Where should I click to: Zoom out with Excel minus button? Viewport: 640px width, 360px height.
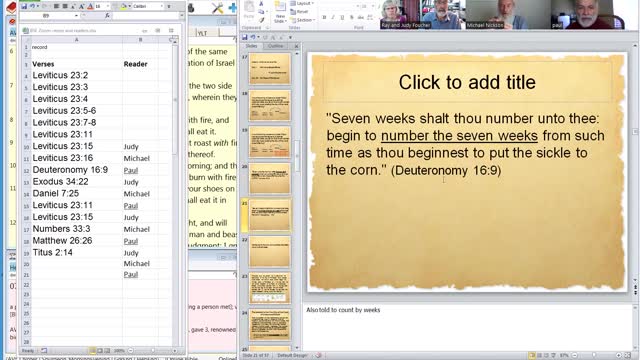click(x=131, y=351)
